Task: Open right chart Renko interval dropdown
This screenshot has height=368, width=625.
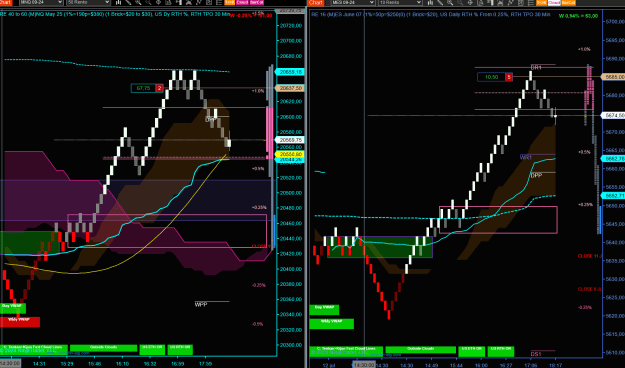Action: pyautogui.click(x=400, y=2)
